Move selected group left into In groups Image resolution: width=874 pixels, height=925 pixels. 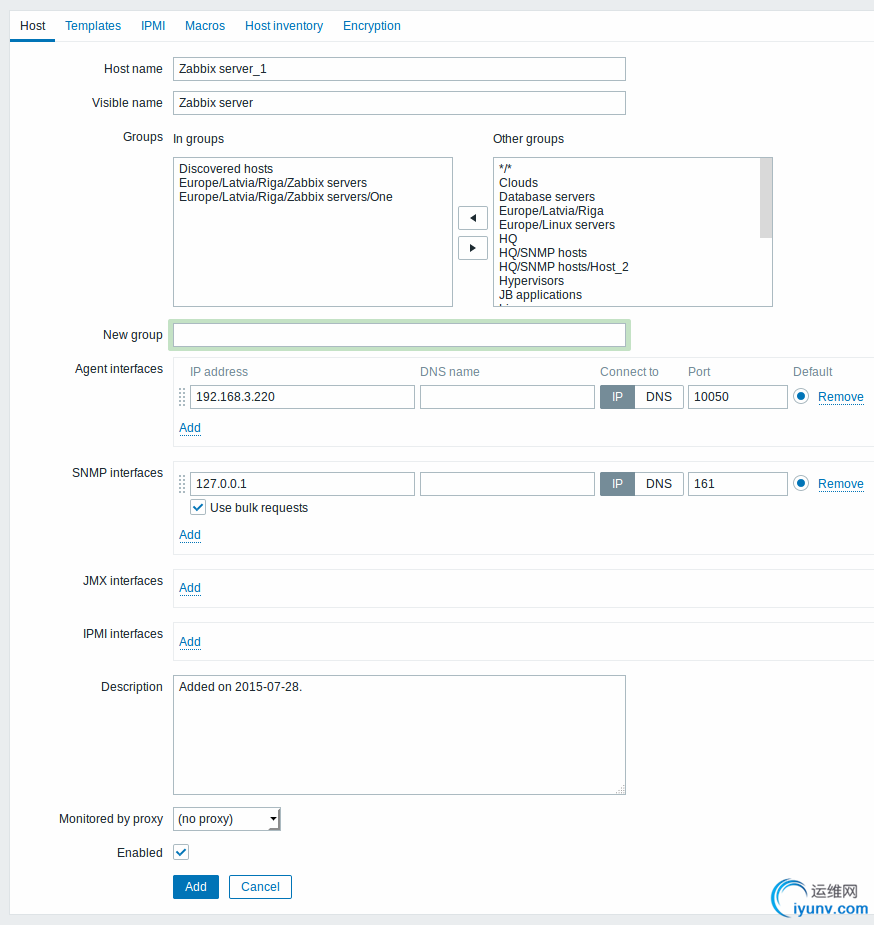pyautogui.click(x=472, y=218)
